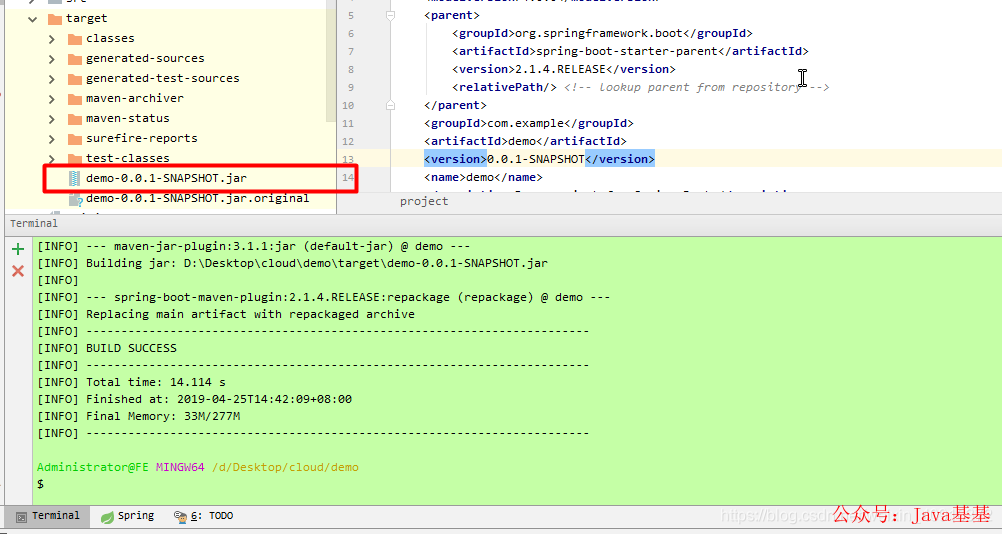The width and height of the screenshot is (1002, 534).
Task: Expand the maven-archiver folder
Action: 52,99
